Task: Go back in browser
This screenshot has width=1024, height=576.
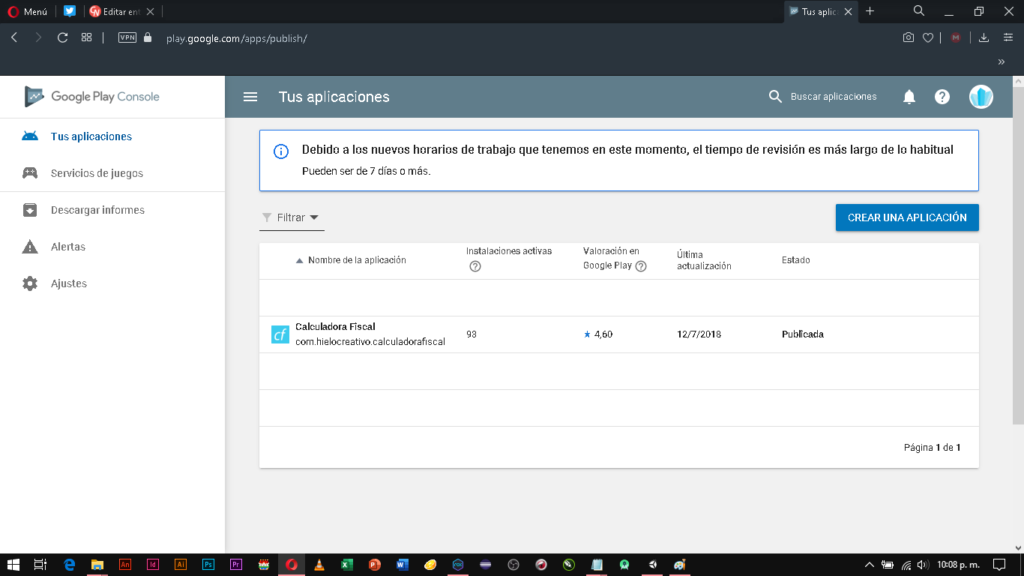Action: point(14,38)
